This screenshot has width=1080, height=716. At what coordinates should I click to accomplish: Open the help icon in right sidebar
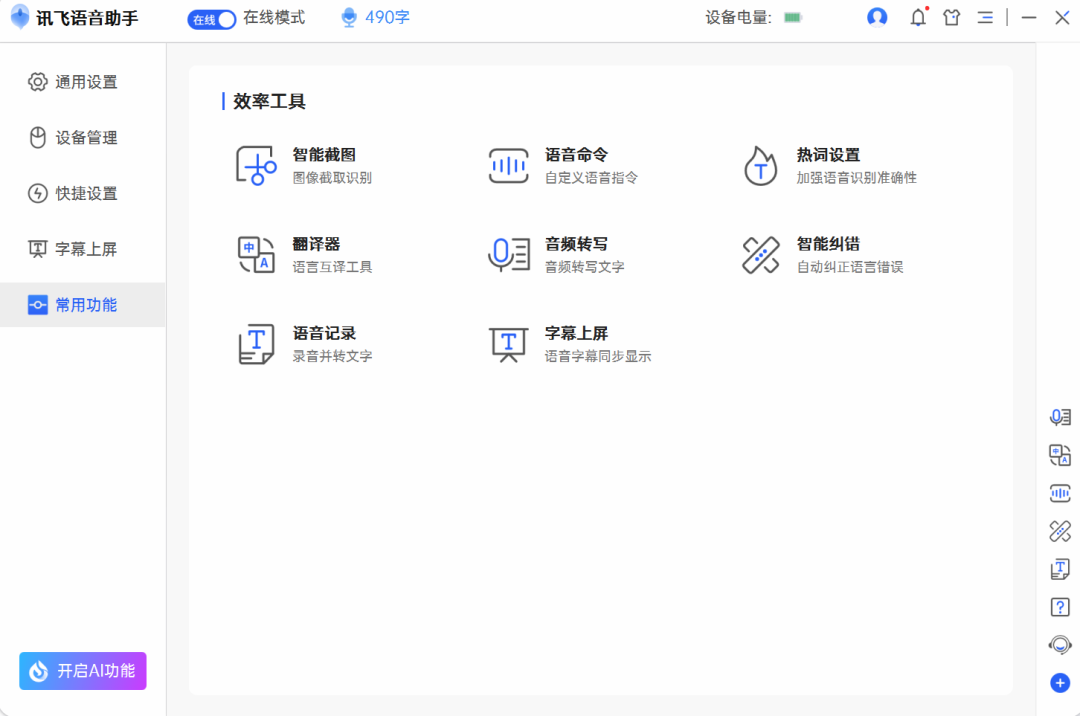pos(1060,607)
